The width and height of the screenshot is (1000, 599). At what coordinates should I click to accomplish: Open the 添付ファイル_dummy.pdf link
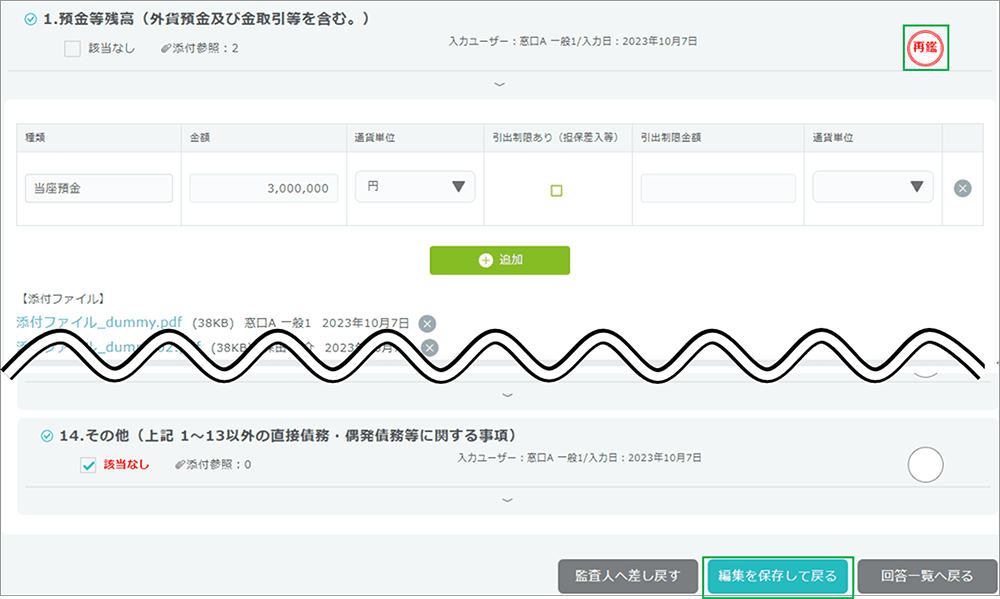[100, 323]
